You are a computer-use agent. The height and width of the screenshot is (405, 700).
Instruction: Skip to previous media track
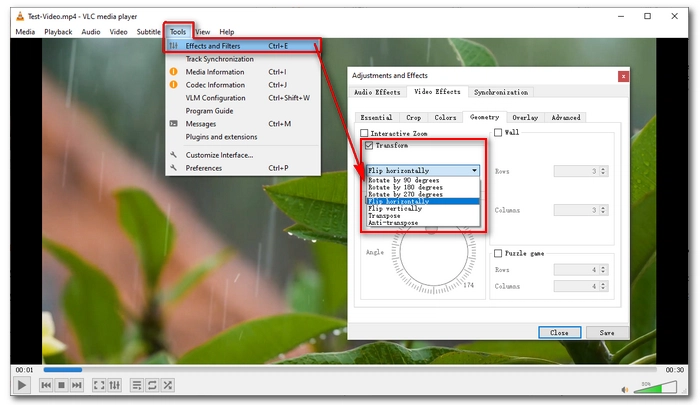click(46, 385)
